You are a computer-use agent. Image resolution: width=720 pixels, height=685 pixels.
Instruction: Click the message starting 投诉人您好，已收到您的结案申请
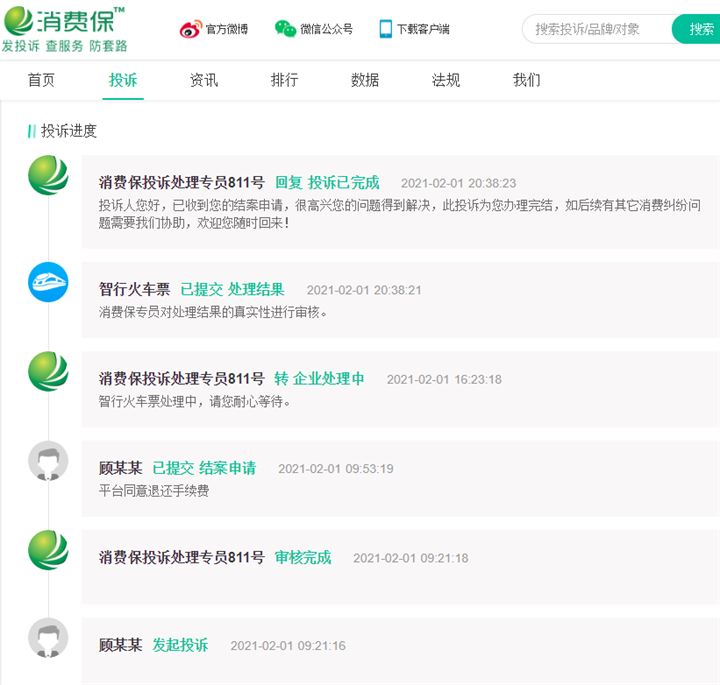[399, 214]
